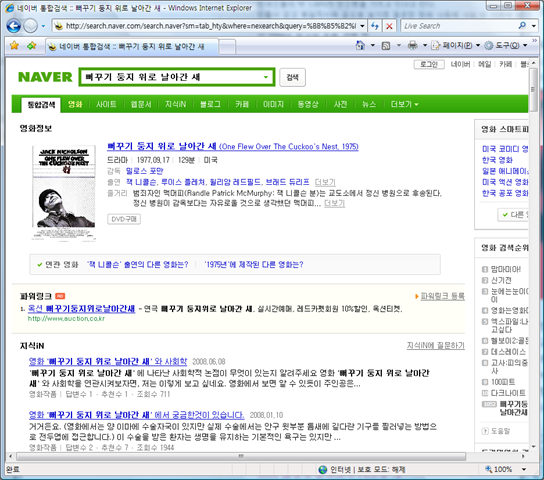Click the Refresh page icon

click(x=375, y=26)
